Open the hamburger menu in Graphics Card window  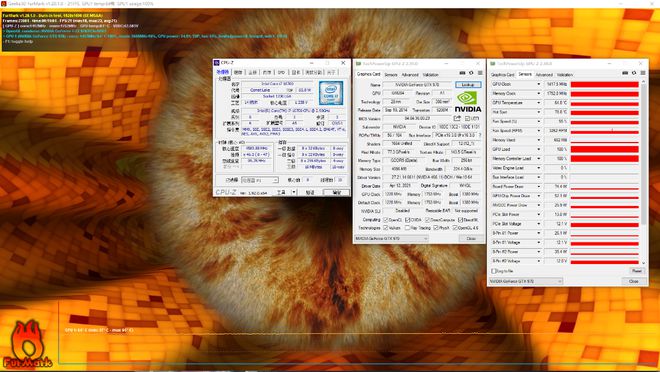480,73
